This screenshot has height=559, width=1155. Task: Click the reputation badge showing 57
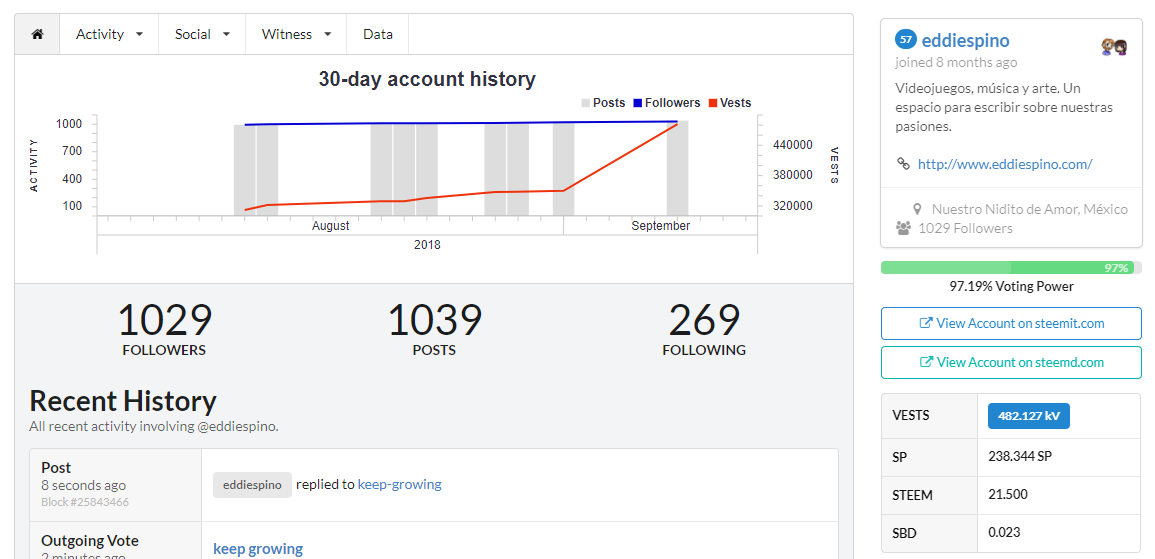pyautogui.click(x=906, y=40)
